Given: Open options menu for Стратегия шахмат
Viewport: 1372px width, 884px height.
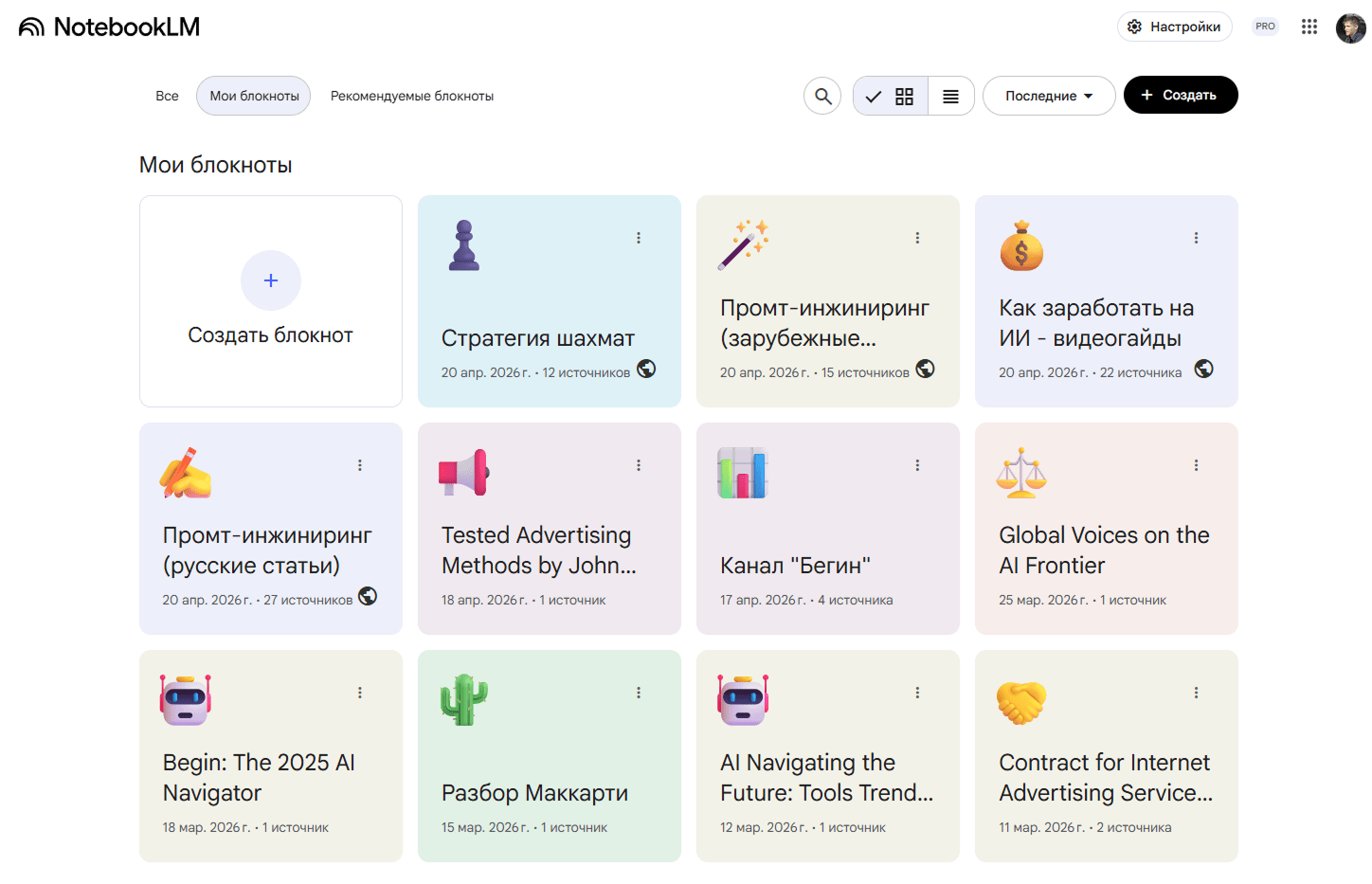Looking at the screenshot, I should [639, 238].
